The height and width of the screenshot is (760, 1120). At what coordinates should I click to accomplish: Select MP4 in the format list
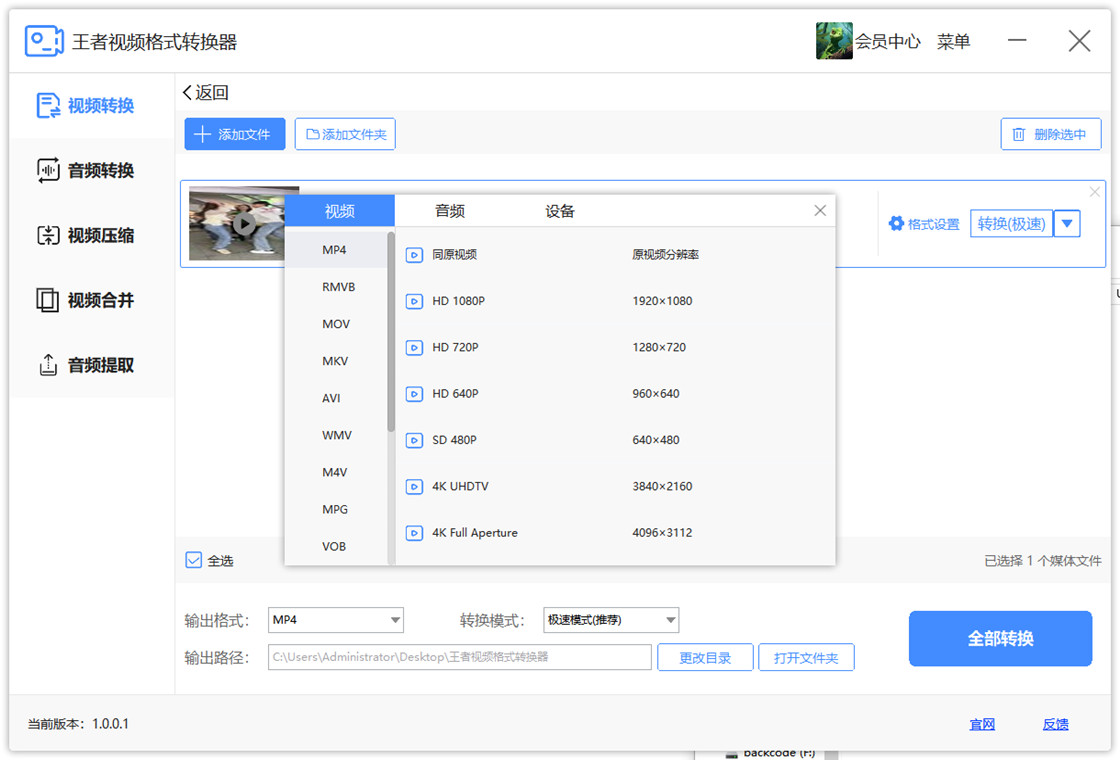(x=334, y=250)
